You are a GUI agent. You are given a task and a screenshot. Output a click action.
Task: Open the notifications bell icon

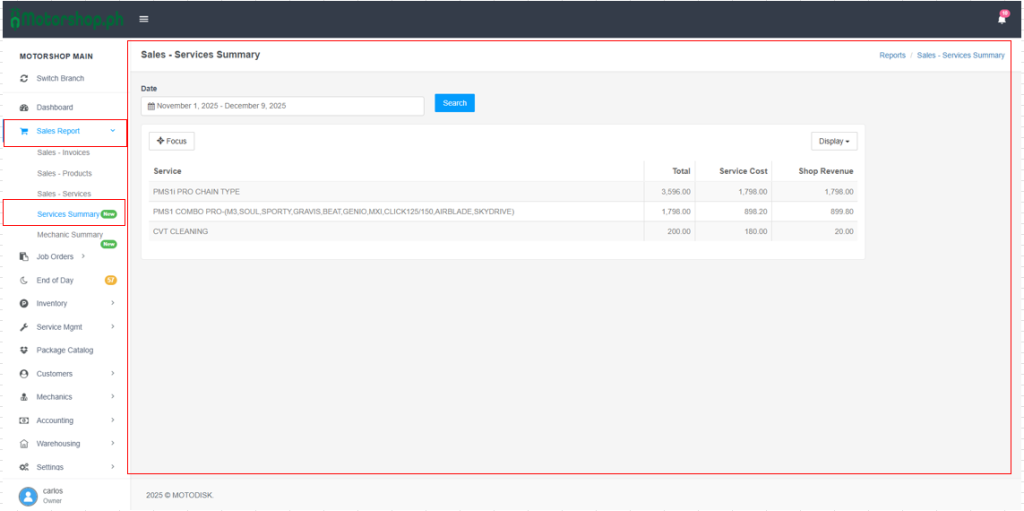pos(1002,19)
